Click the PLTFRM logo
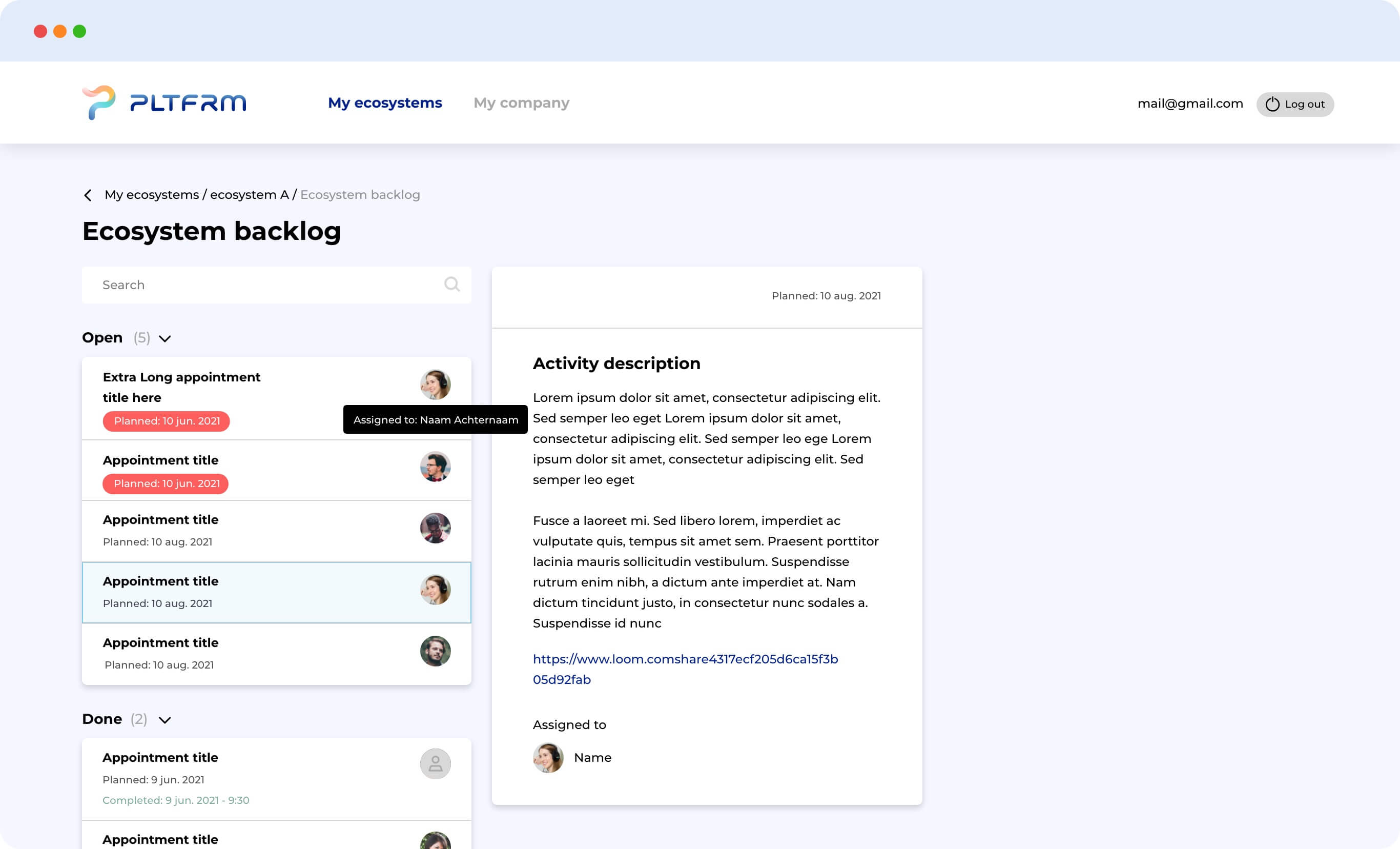1400x849 pixels. [164, 103]
